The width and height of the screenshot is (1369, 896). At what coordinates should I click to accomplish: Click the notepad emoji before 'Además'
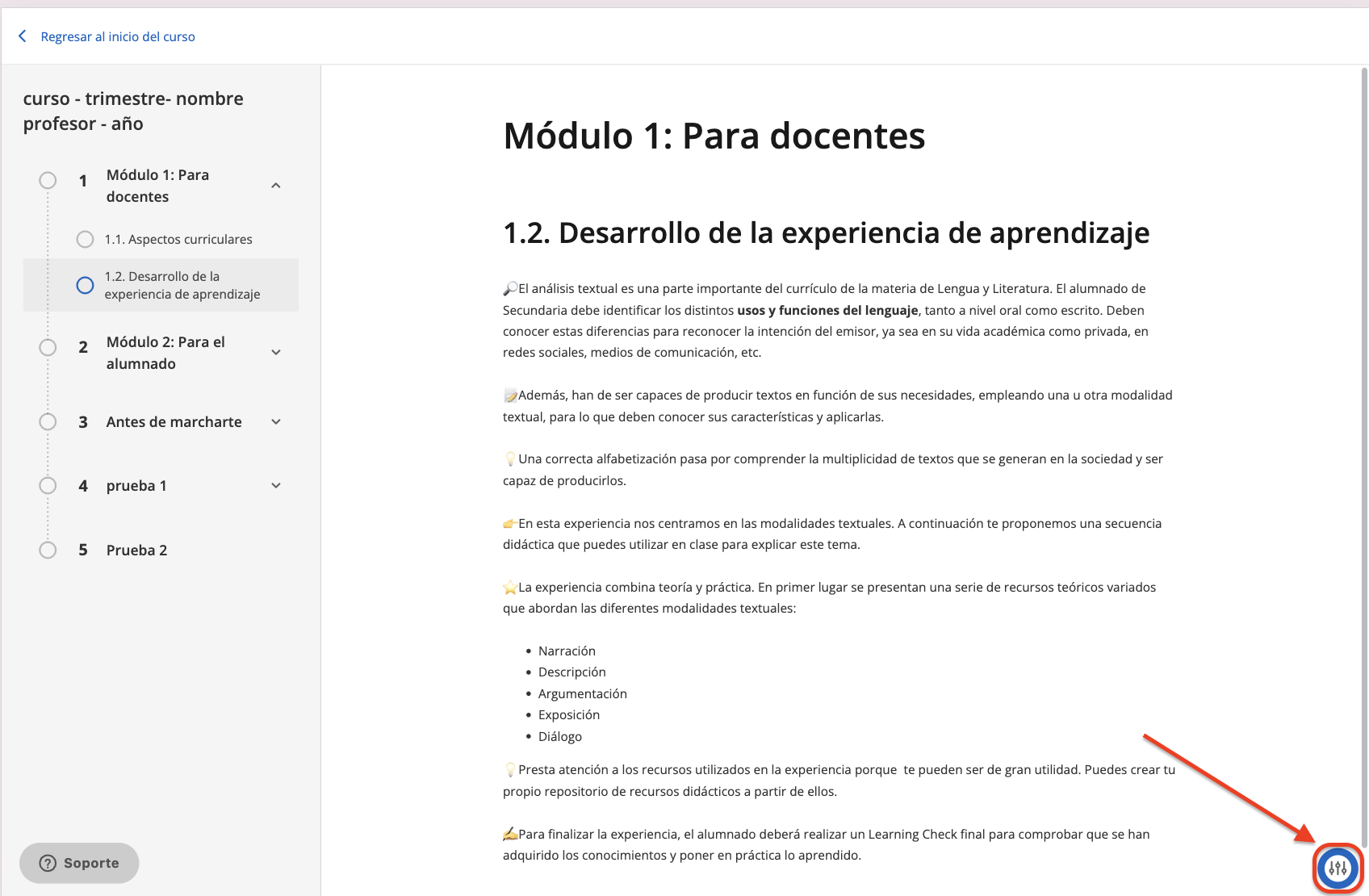510,395
